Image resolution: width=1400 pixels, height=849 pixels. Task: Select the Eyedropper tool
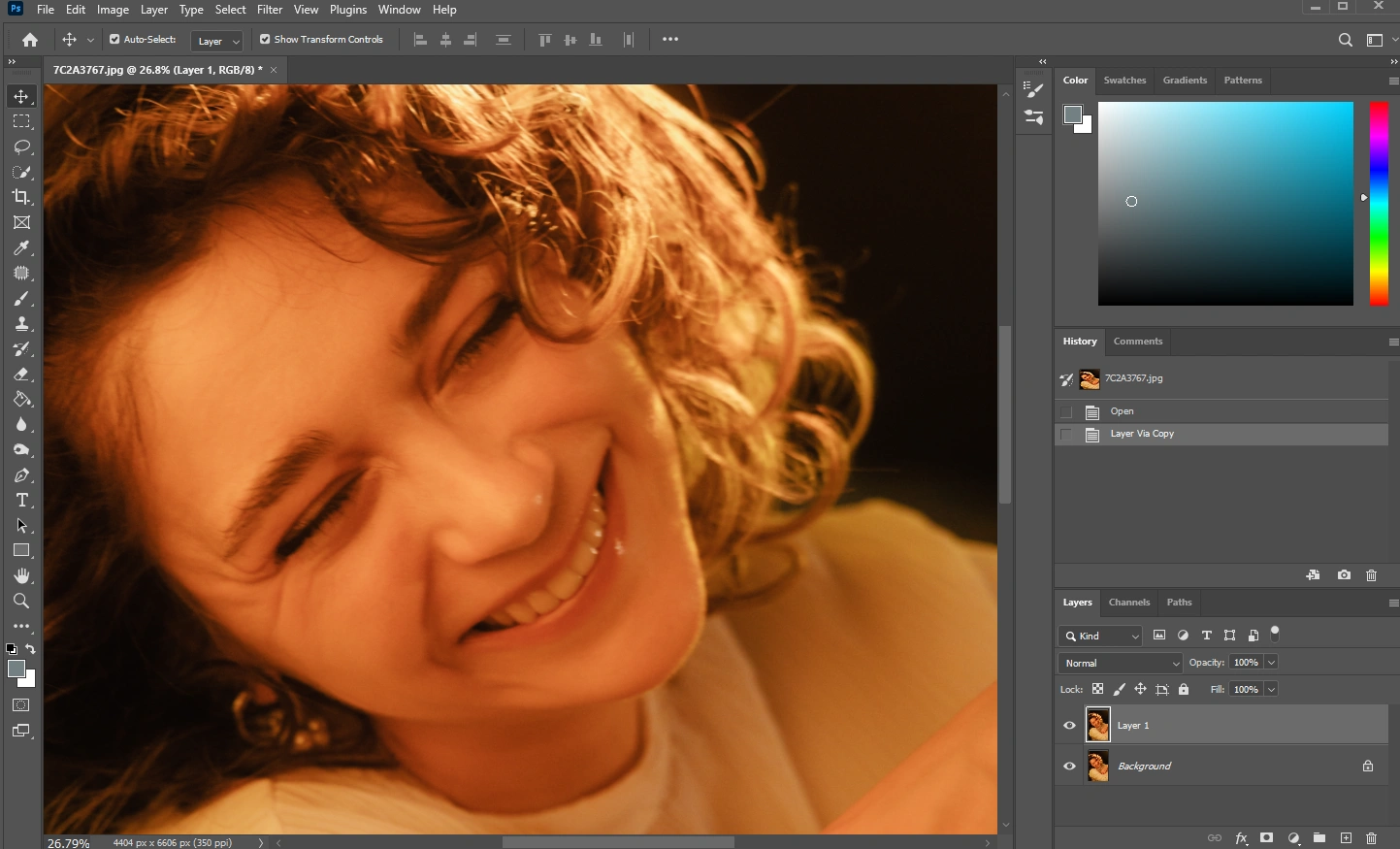[x=21, y=248]
